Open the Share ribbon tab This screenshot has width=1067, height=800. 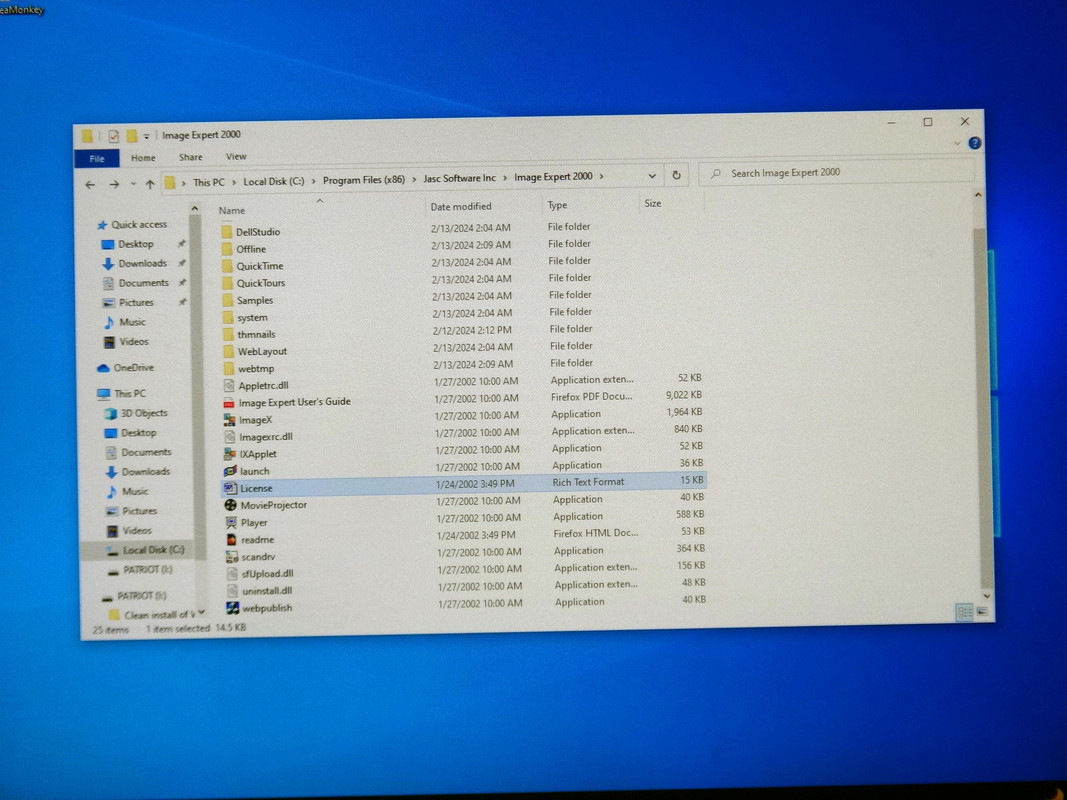(191, 157)
